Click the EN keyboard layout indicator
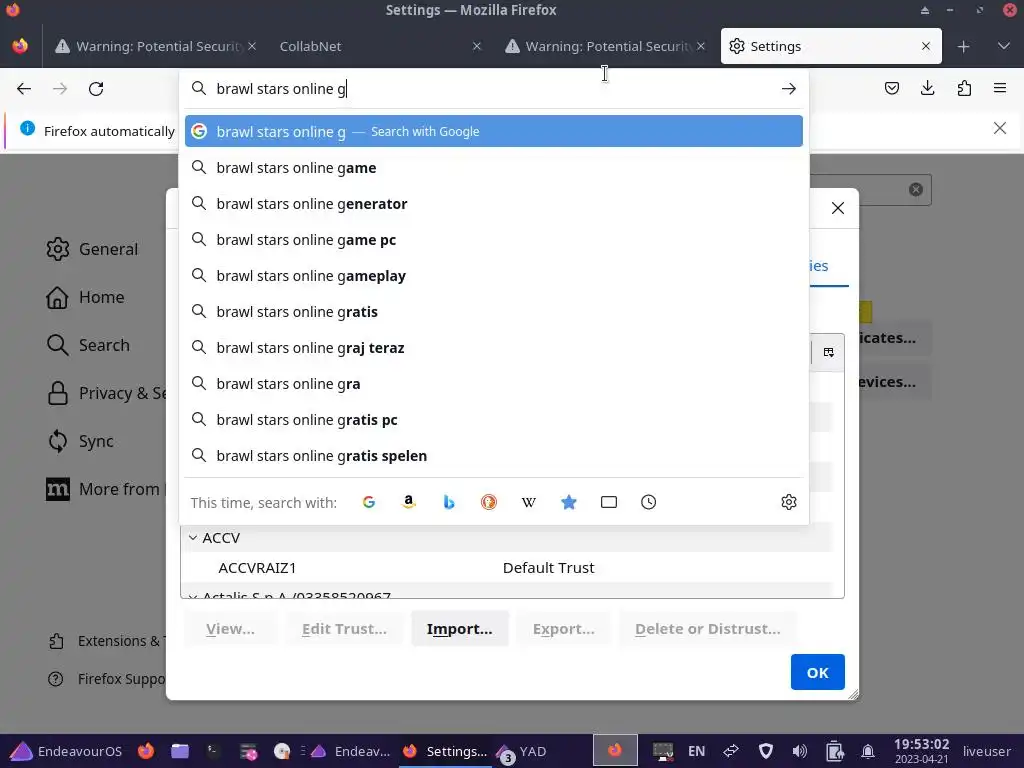Screen dimensions: 1024x768 click(x=696, y=751)
